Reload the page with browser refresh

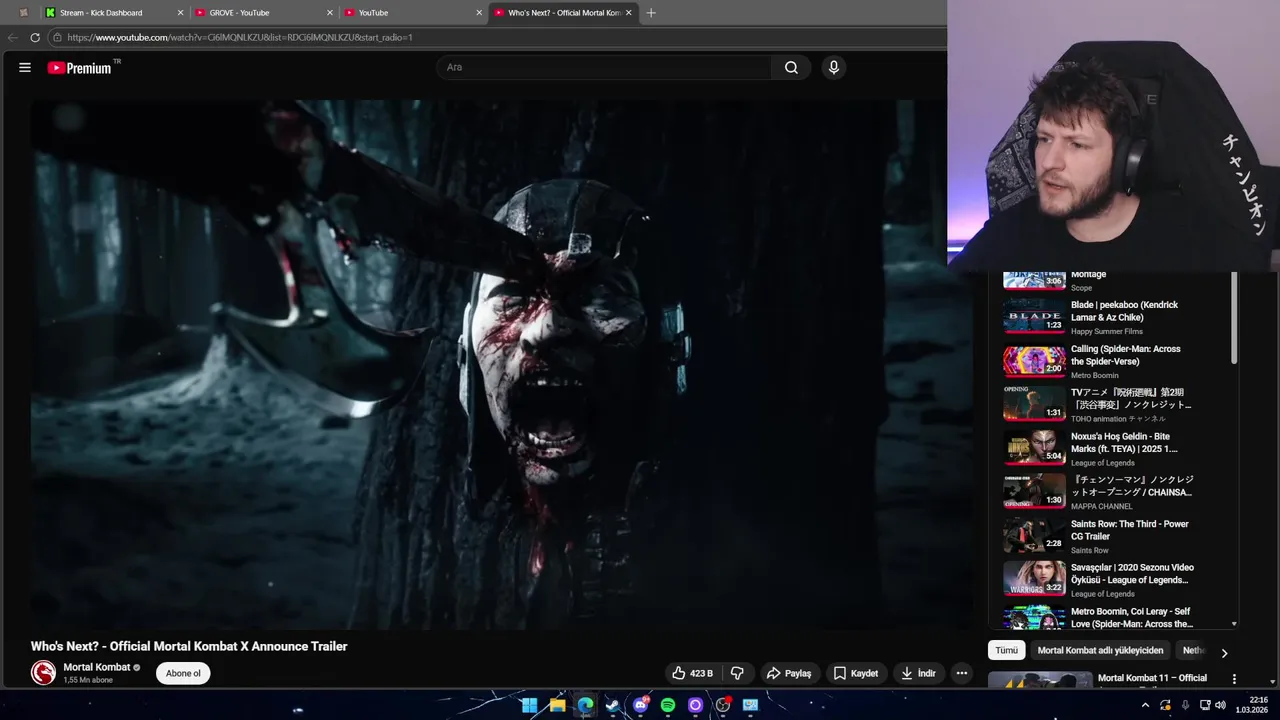tap(35, 37)
